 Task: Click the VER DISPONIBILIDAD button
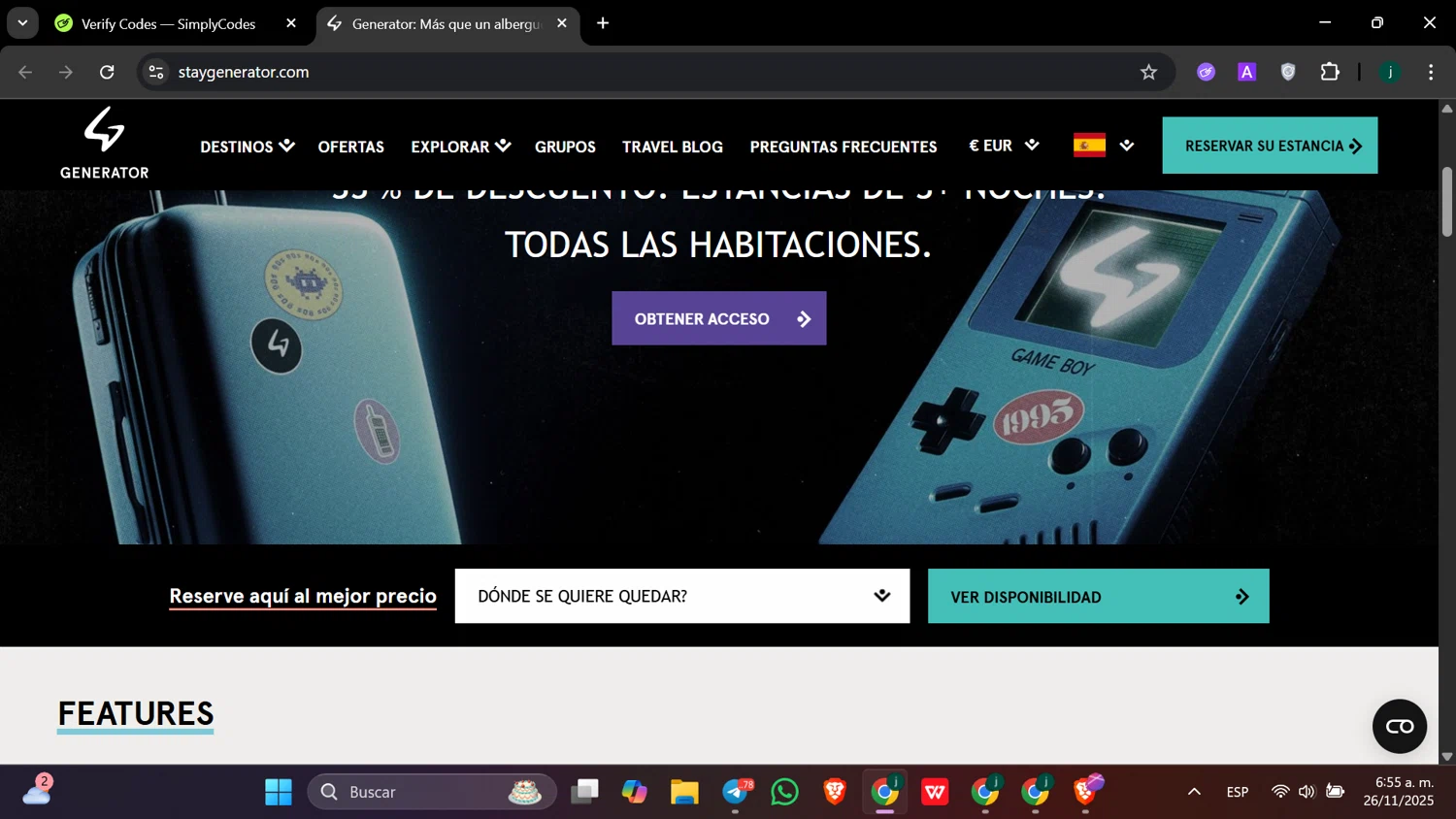tap(1099, 596)
